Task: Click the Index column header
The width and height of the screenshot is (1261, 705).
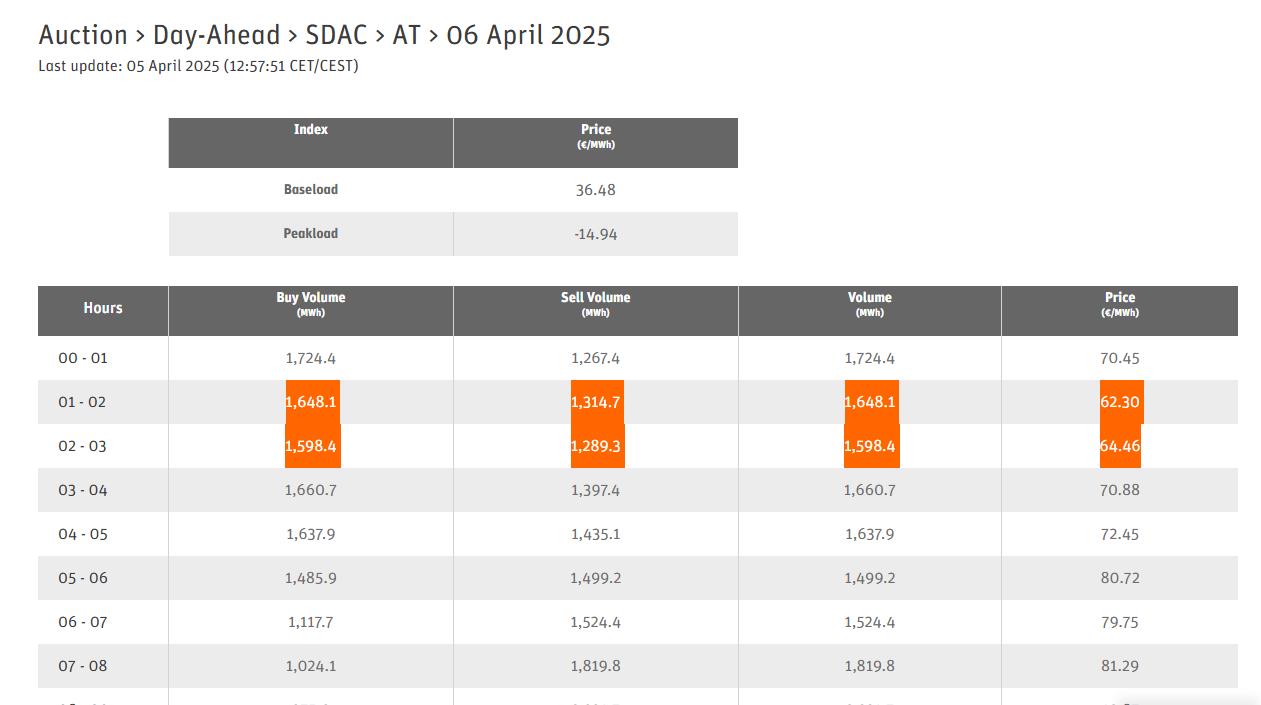Action: pyautogui.click(x=310, y=130)
